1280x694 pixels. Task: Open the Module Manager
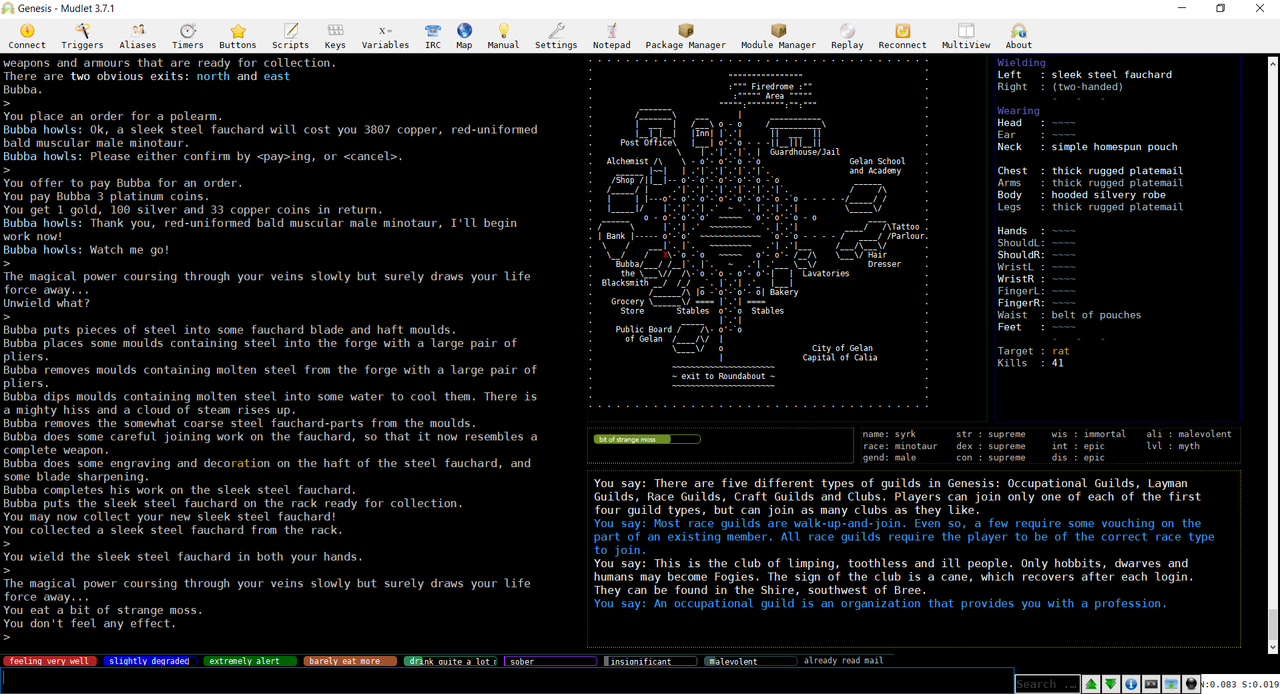778,36
